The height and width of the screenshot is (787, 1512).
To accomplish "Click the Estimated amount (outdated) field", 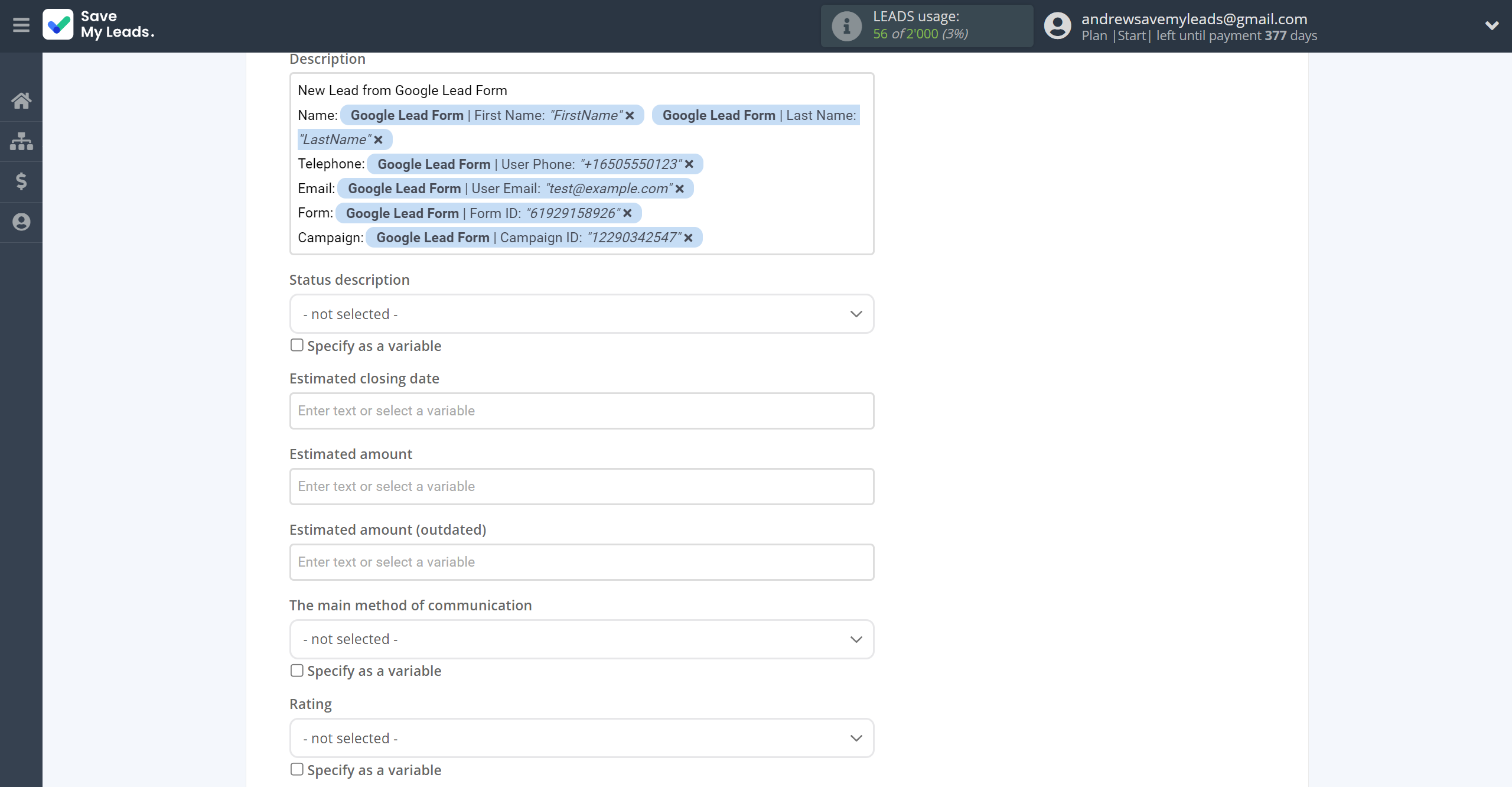I will point(581,562).
